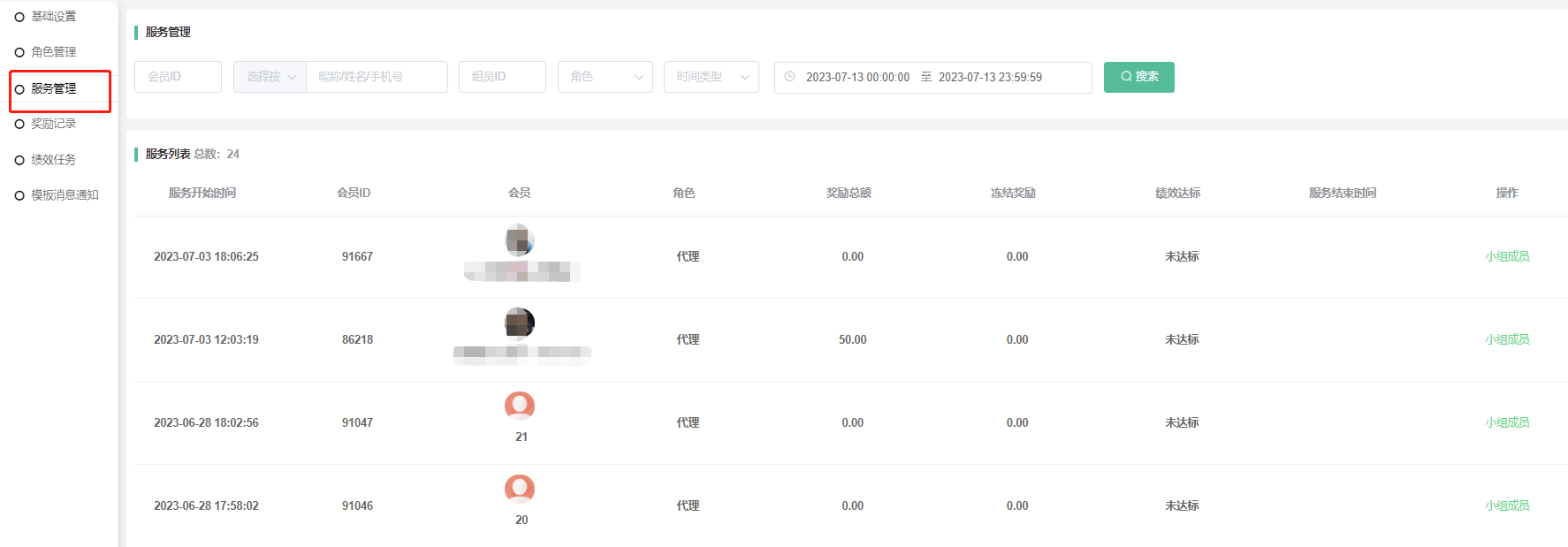
Task: Open the 角色 dropdown filter
Action: coord(605,77)
